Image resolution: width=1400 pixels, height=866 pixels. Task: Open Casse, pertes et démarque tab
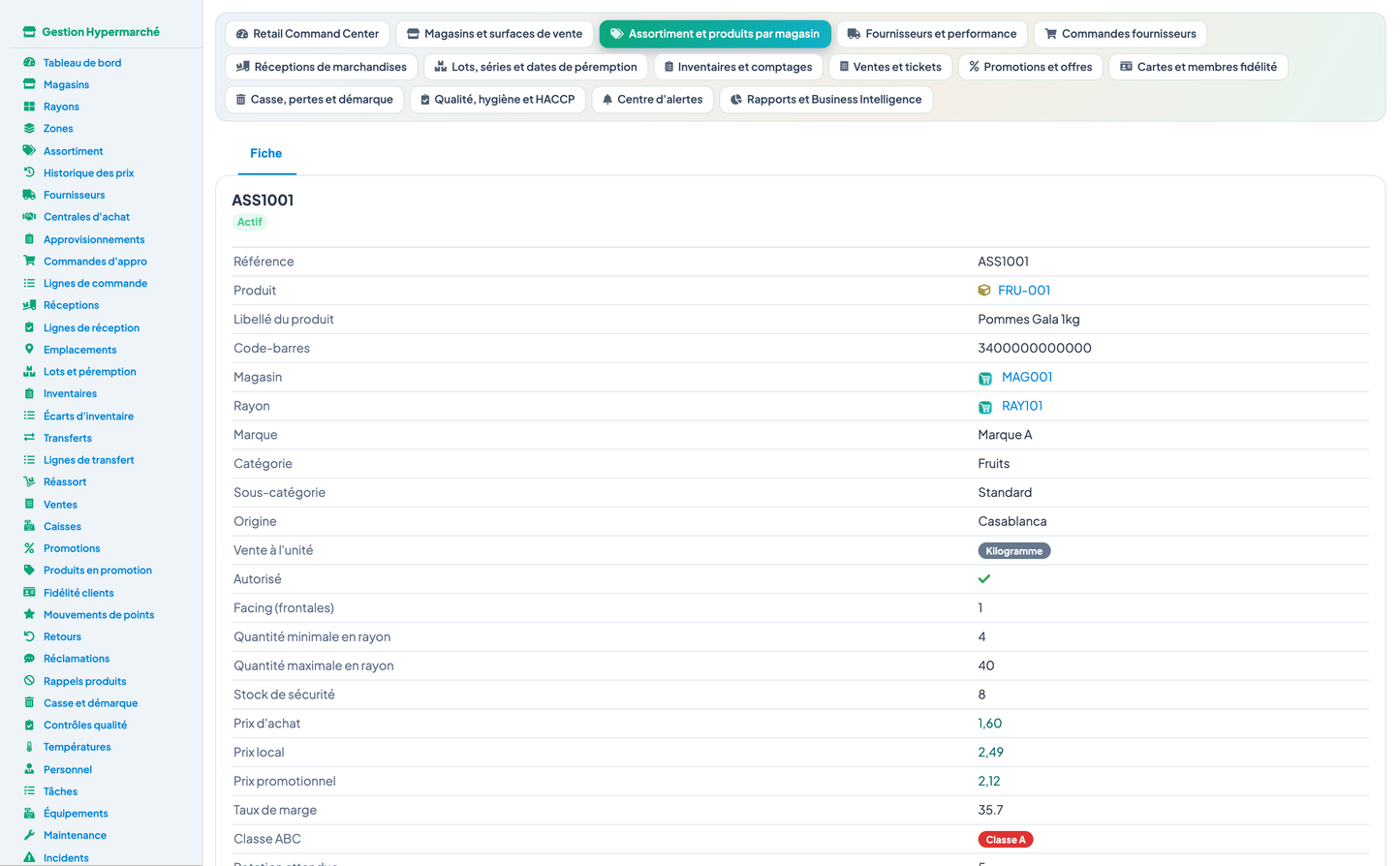point(314,100)
